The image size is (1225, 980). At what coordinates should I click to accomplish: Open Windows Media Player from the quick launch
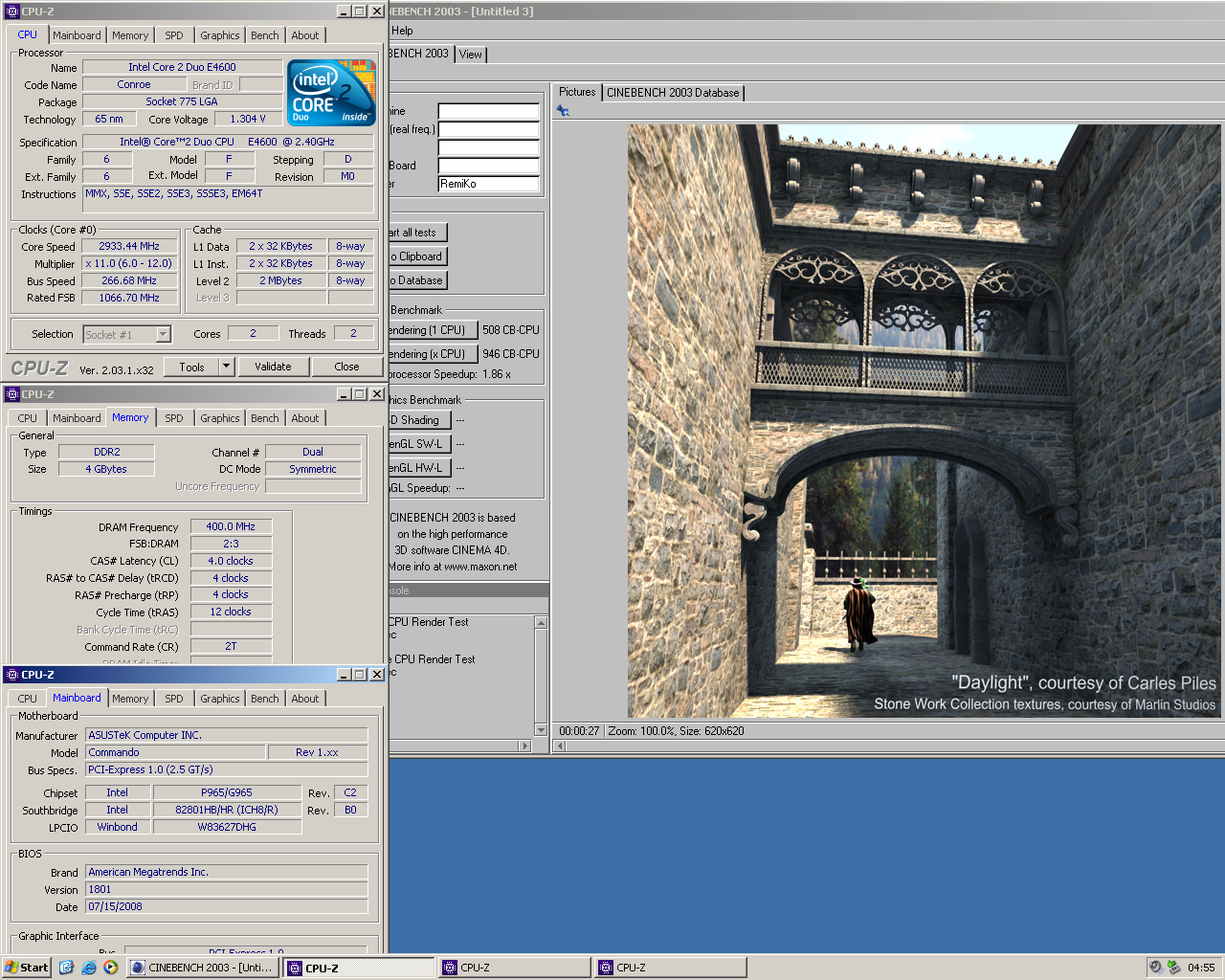(x=111, y=968)
